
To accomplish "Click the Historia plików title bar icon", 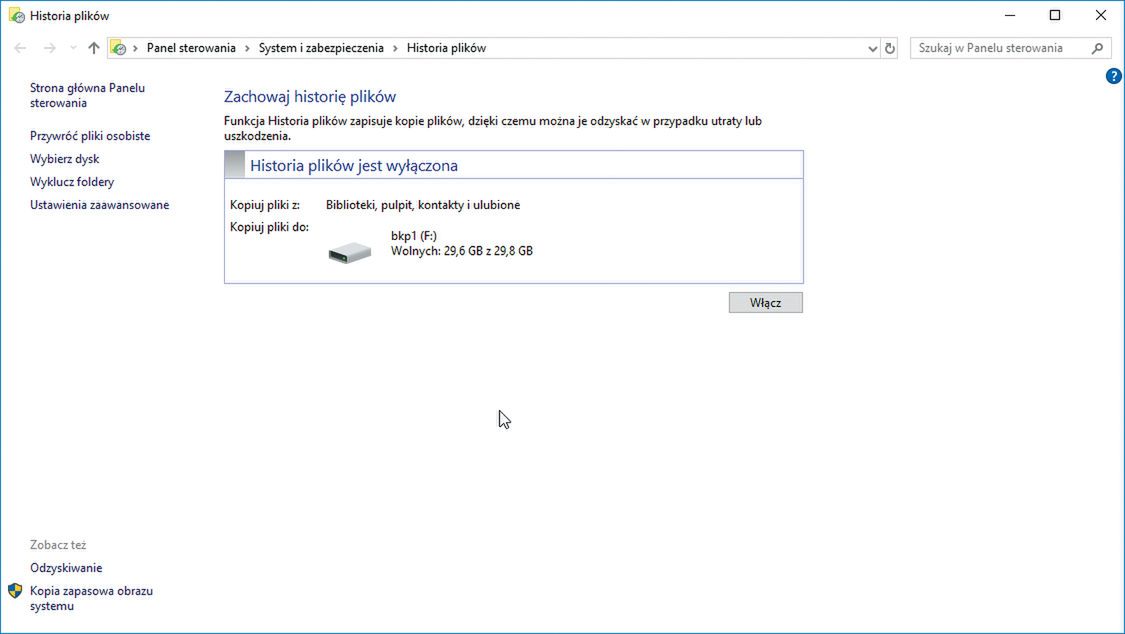I will point(17,15).
